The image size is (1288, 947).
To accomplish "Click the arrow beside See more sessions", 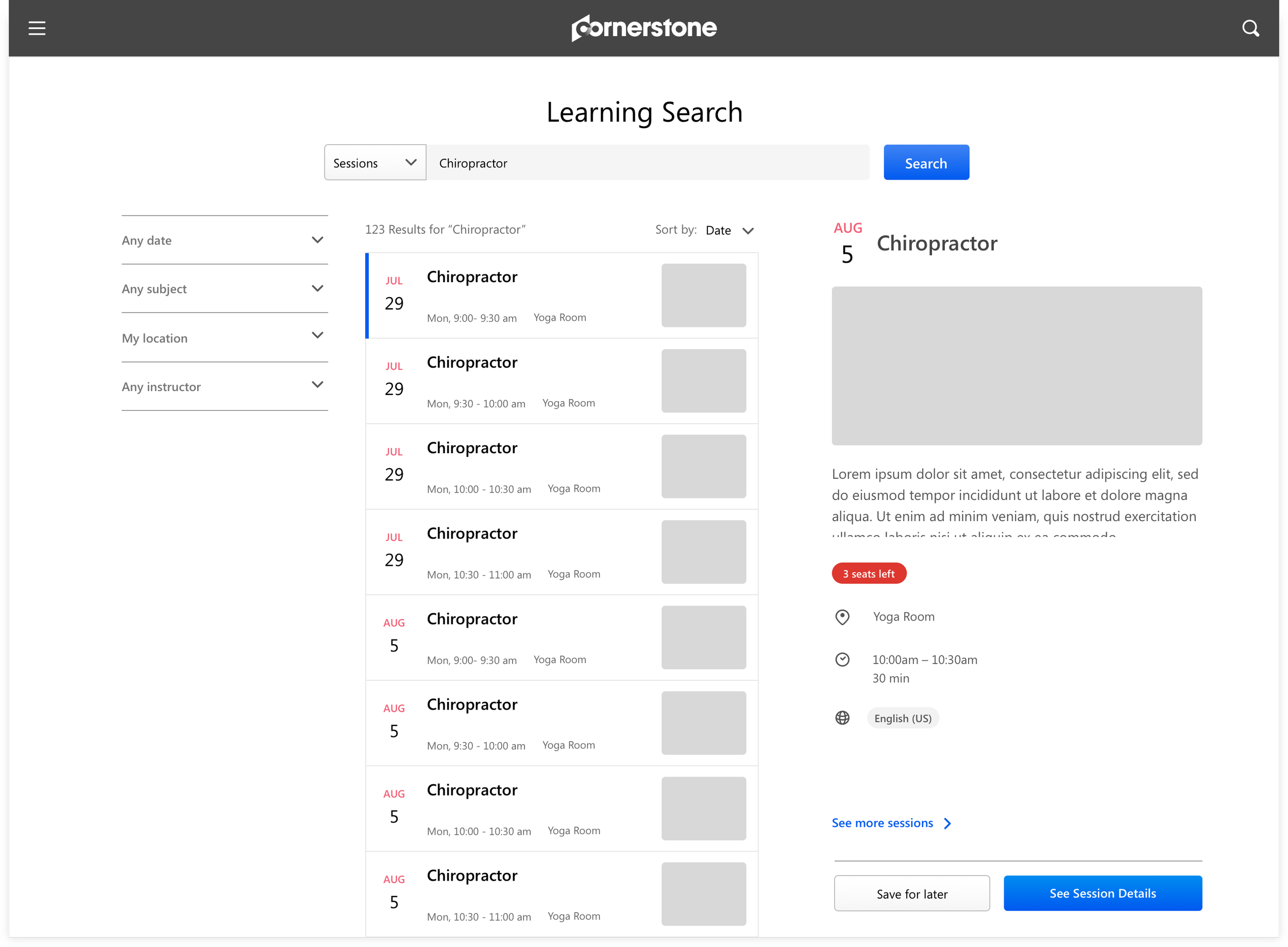I will point(947,824).
